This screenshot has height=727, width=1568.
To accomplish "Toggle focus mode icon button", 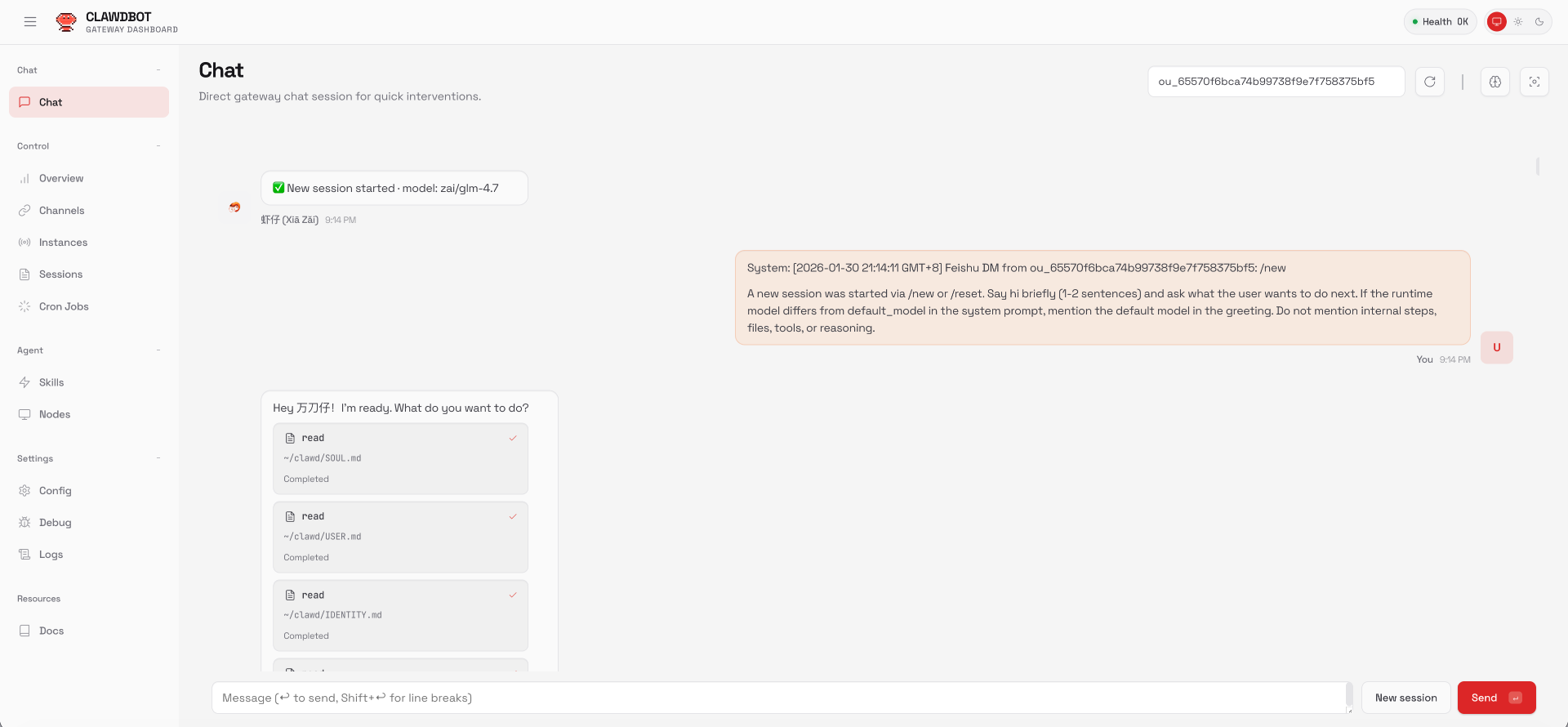I will click(x=1534, y=82).
